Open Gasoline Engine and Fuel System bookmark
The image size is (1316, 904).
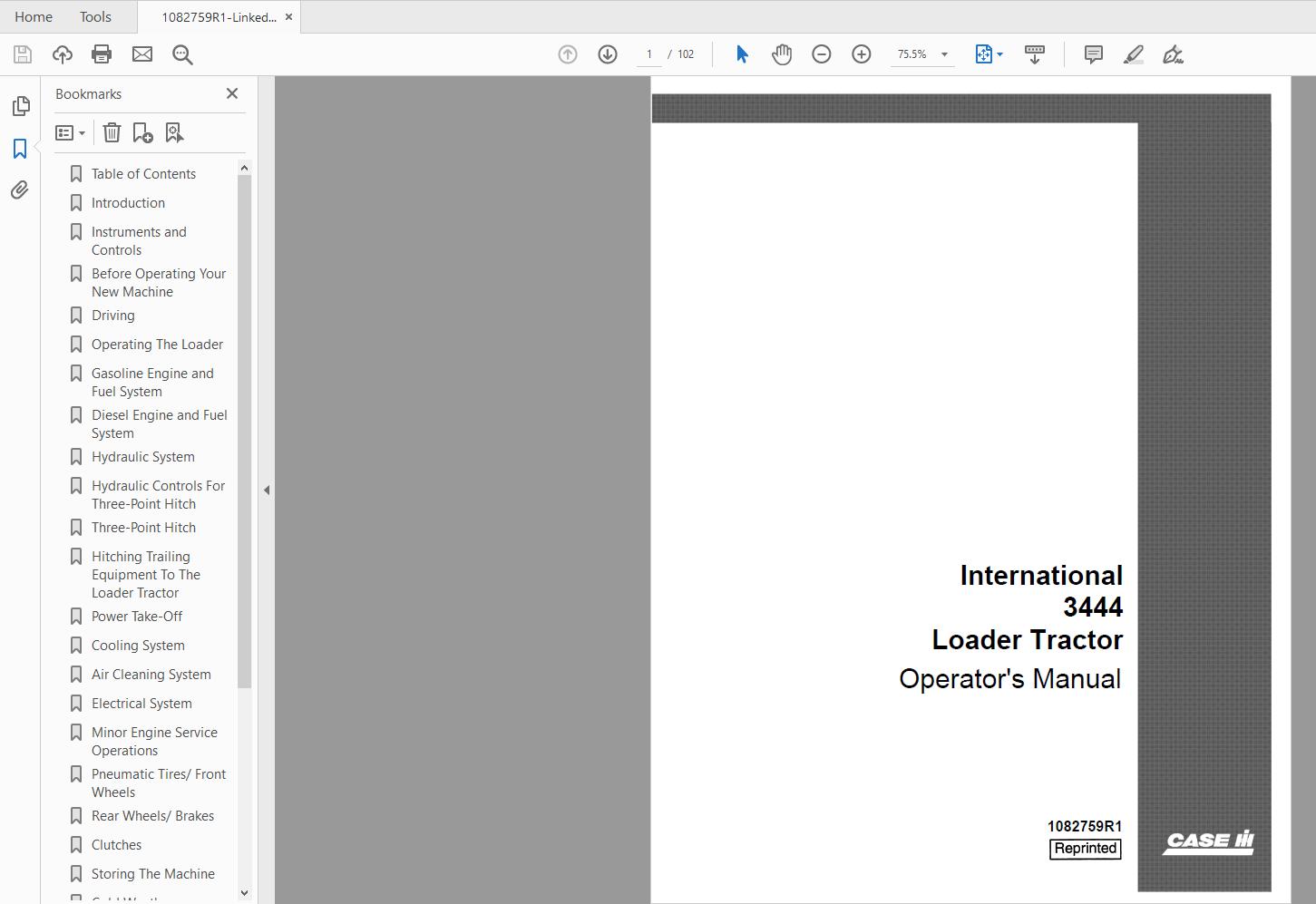(x=152, y=383)
